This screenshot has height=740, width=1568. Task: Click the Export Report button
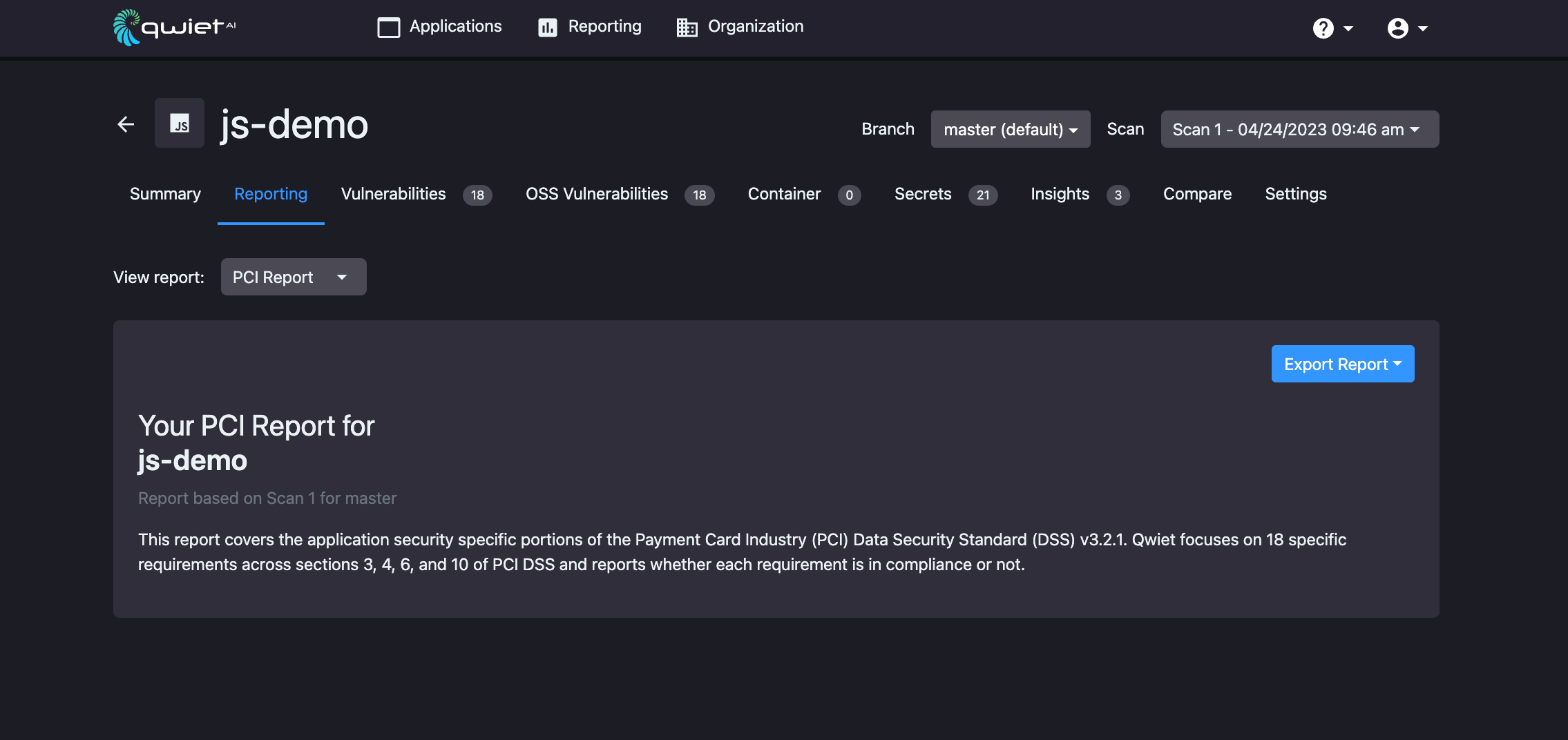[x=1343, y=364]
